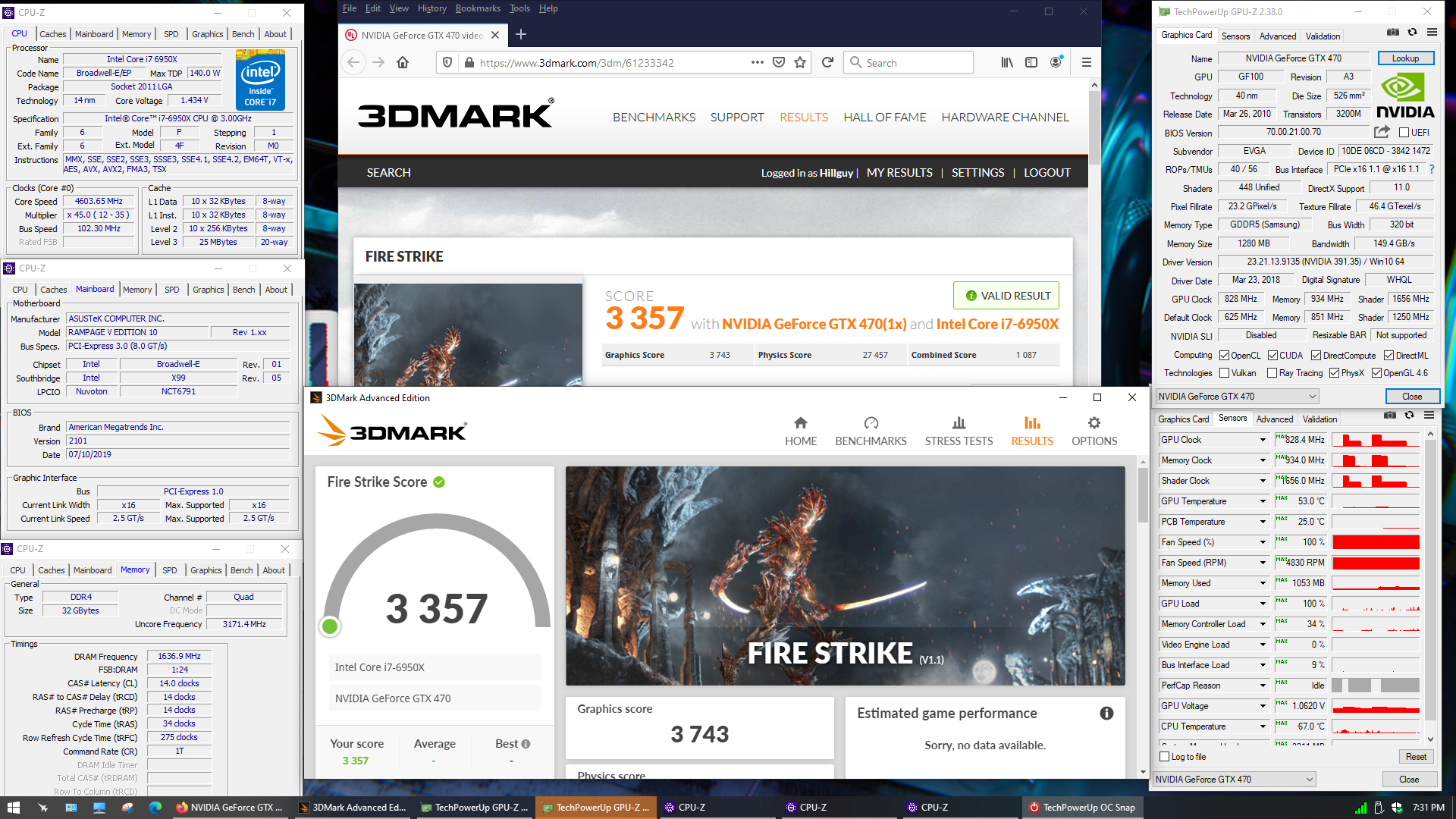Click HALL OF FAME on 3dmark.com
Viewport: 1456px width, 819px height.
point(885,117)
